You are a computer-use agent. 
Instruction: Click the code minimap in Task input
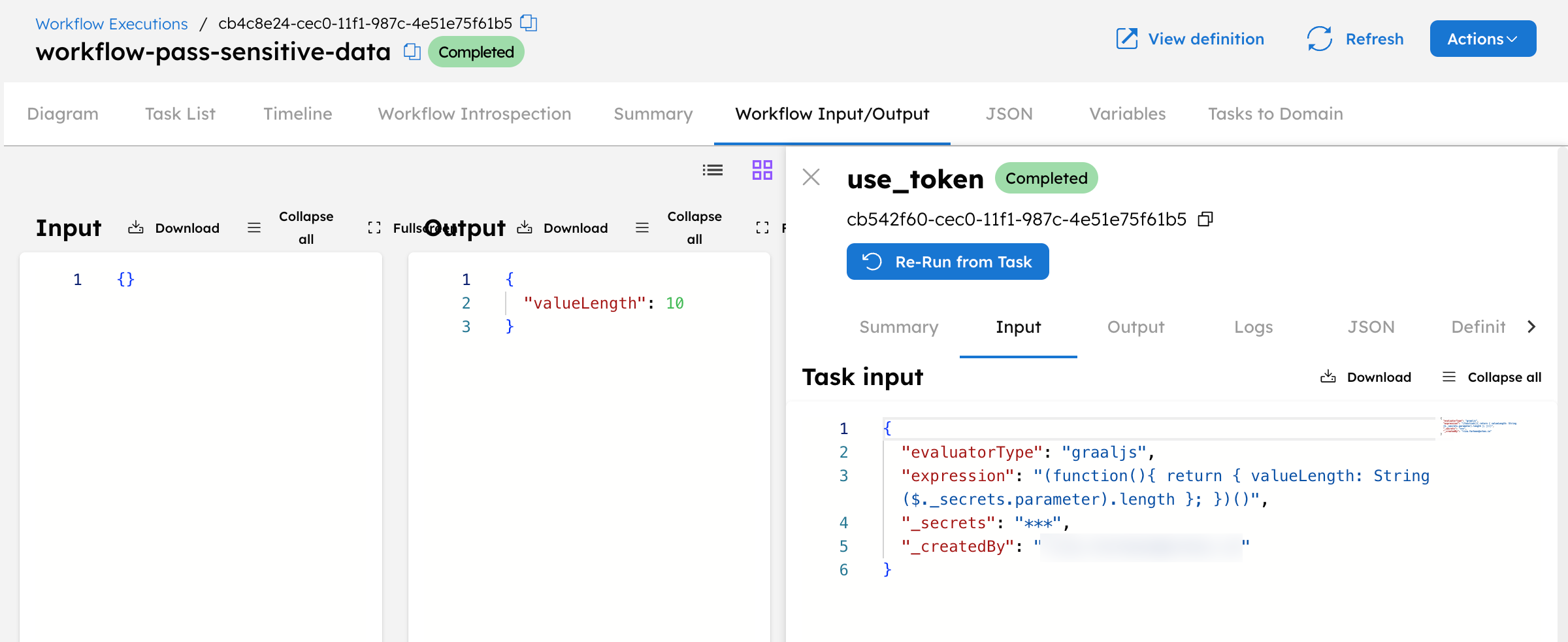point(1479,426)
